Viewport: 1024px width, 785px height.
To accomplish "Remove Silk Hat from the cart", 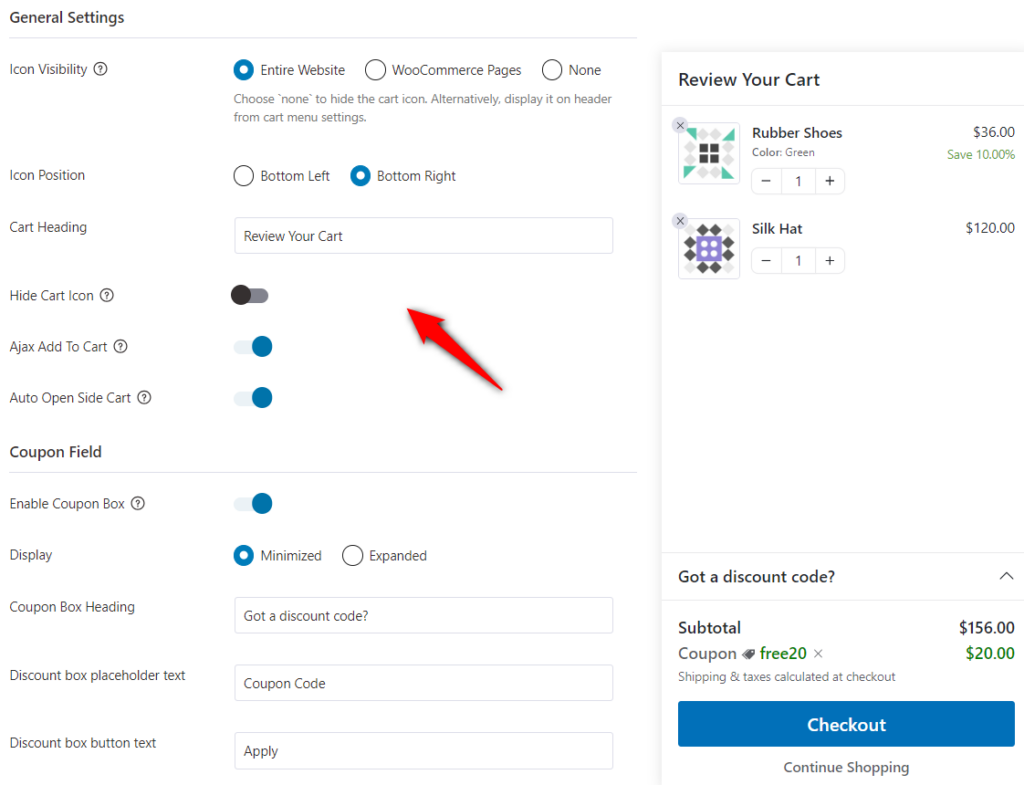I will click(680, 220).
